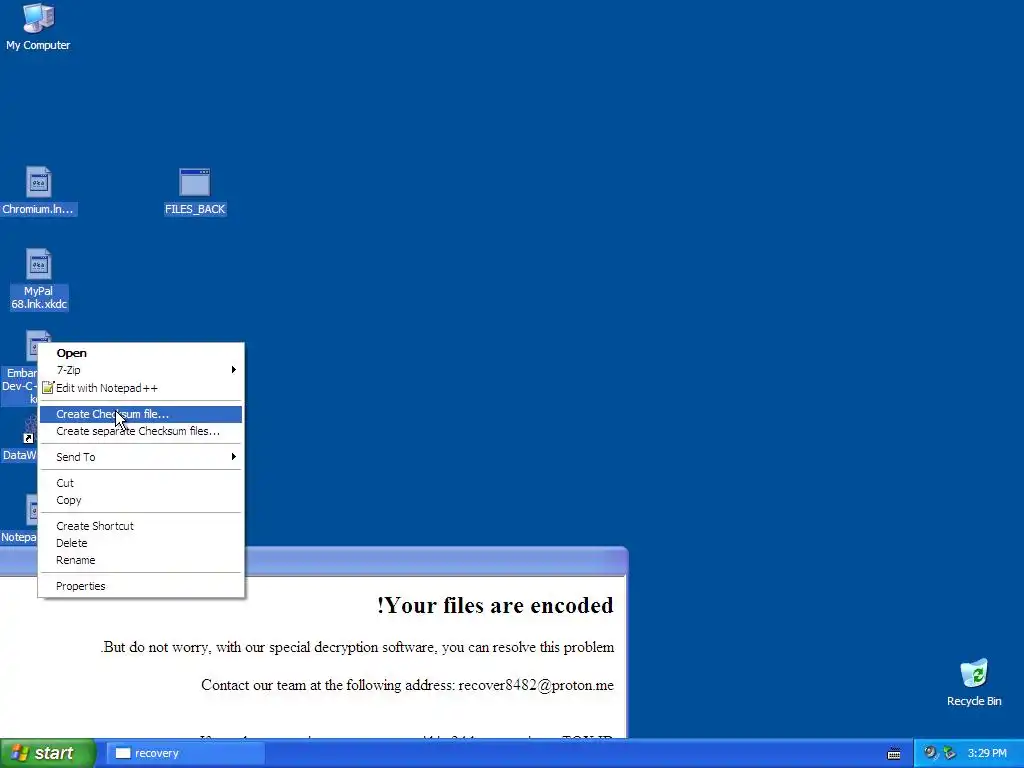Choose Edit with Notepad++ menu entry
Image resolution: width=1024 pixels, height=768 pixels.
pos(141,388)
